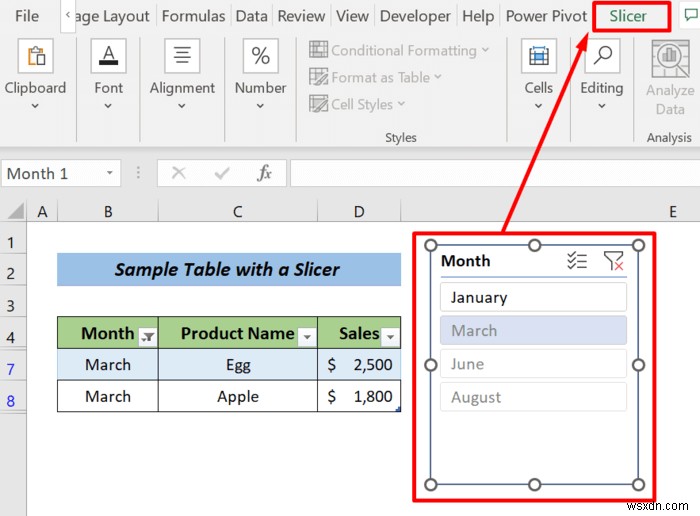Expand the Editing group dropdown
Image resolution: width=700 pixels, height=516 pixels.
[x=602, y=106]
